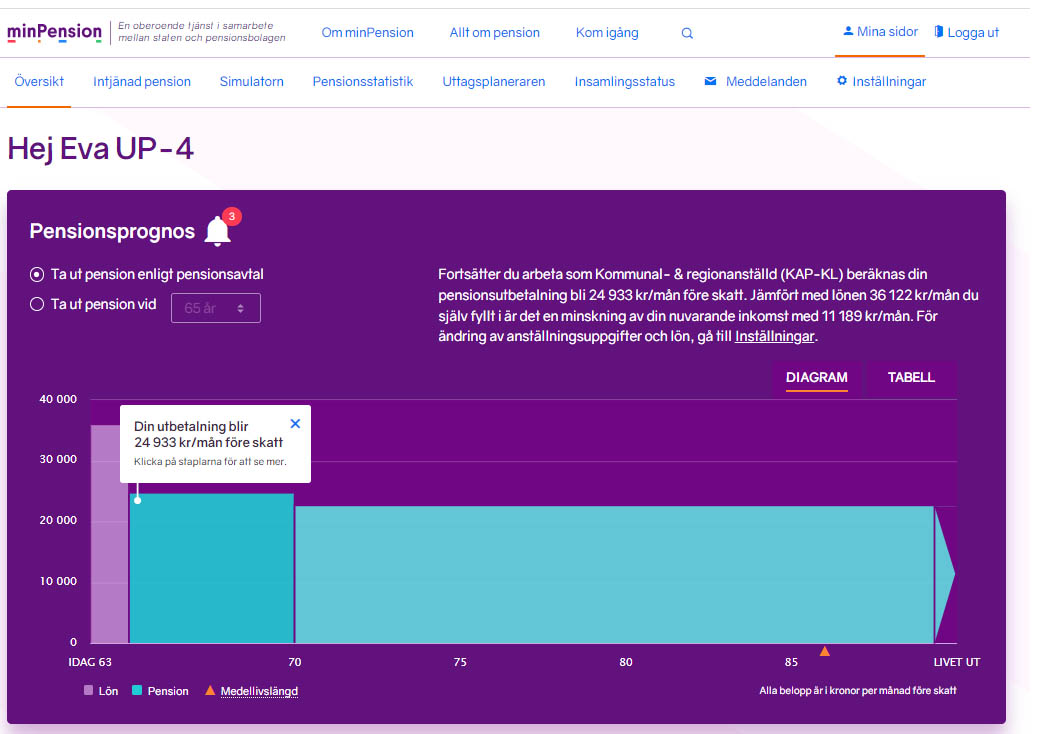The width and height of the screenshot is (1038, 734).
Task: Follow the Inställningar link in the text
Action: (775, 337)
